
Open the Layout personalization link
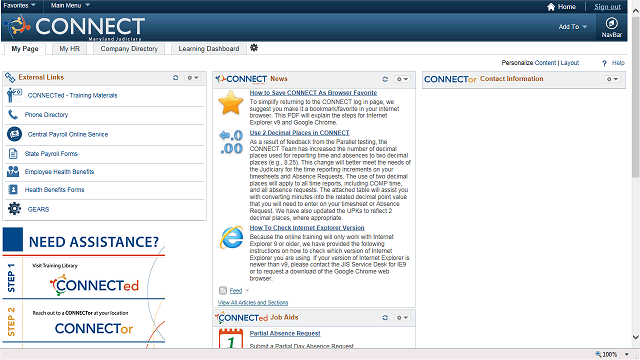point(570,63)
